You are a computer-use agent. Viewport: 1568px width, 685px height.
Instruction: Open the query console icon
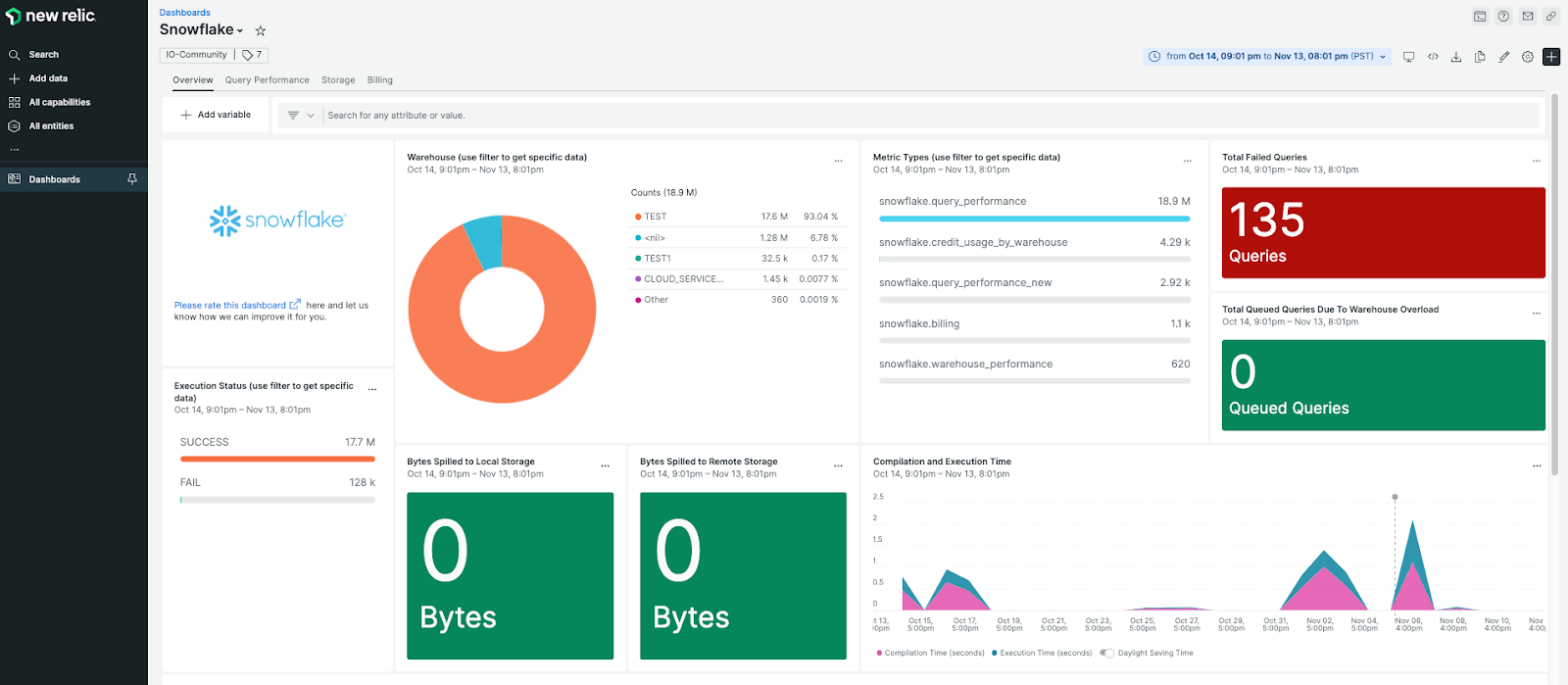(1480, 17)
